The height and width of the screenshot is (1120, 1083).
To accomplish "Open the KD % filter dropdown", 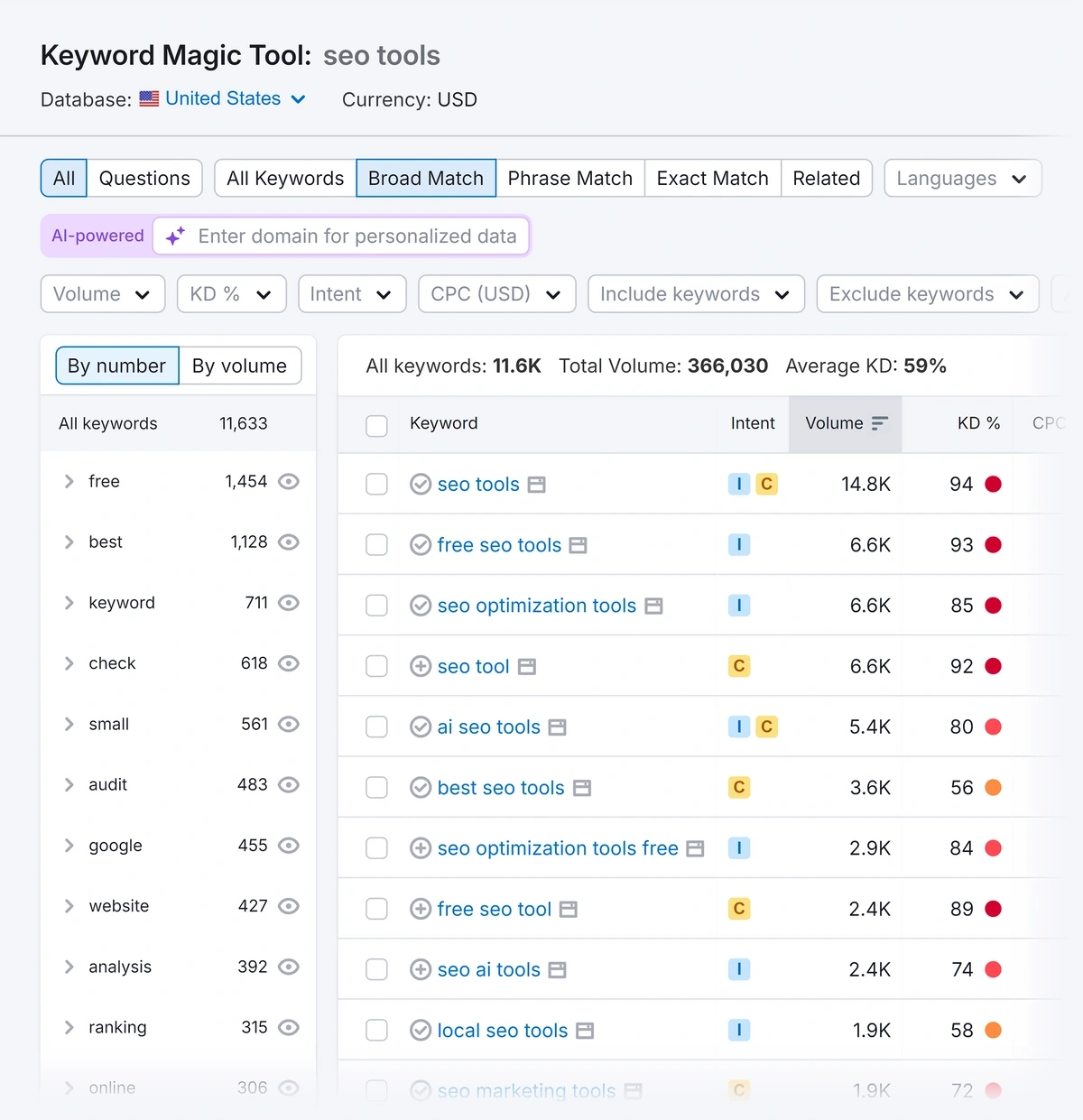I will tap(232, 294).
